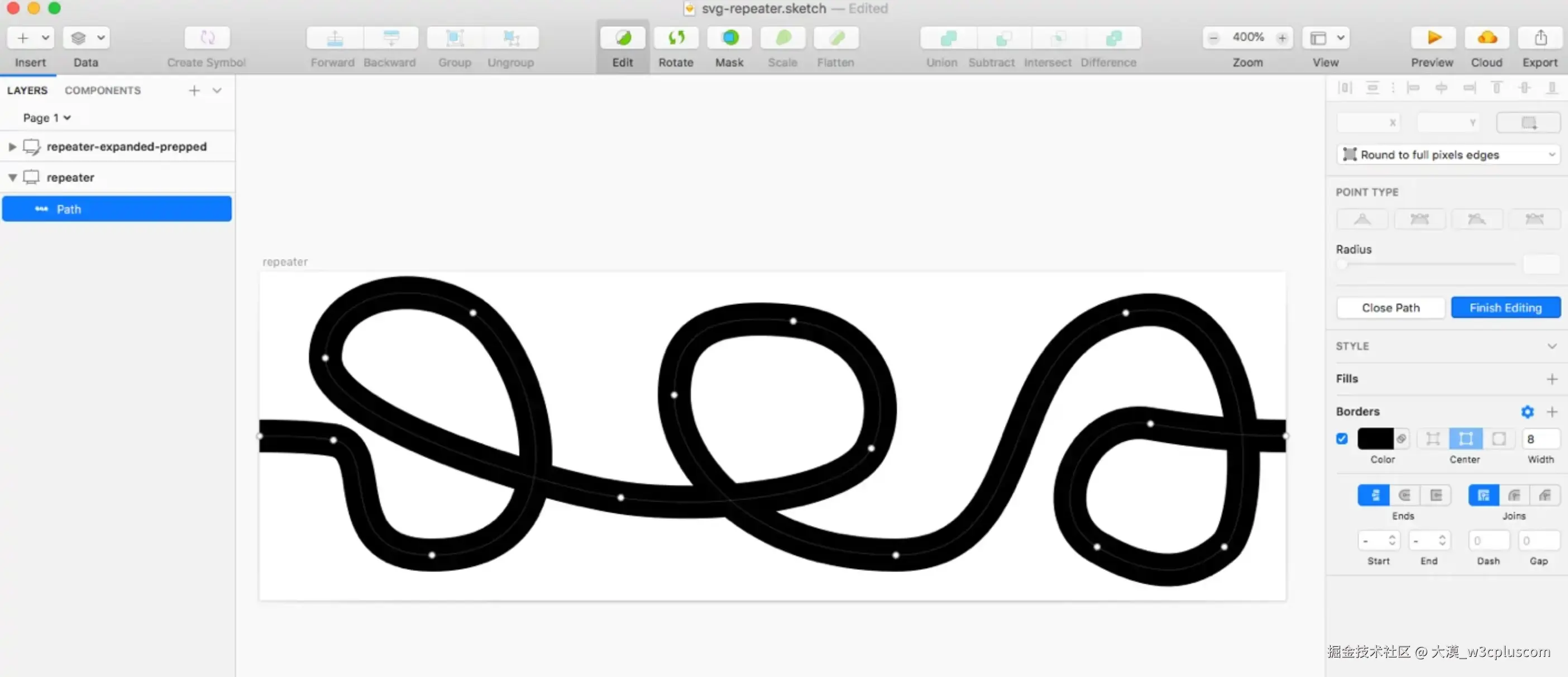Toggle the border enabled checkbox
Image resolution: width=1568 pixels, height=677 pixels.
pyautogui.click(x=1341, y=438)
